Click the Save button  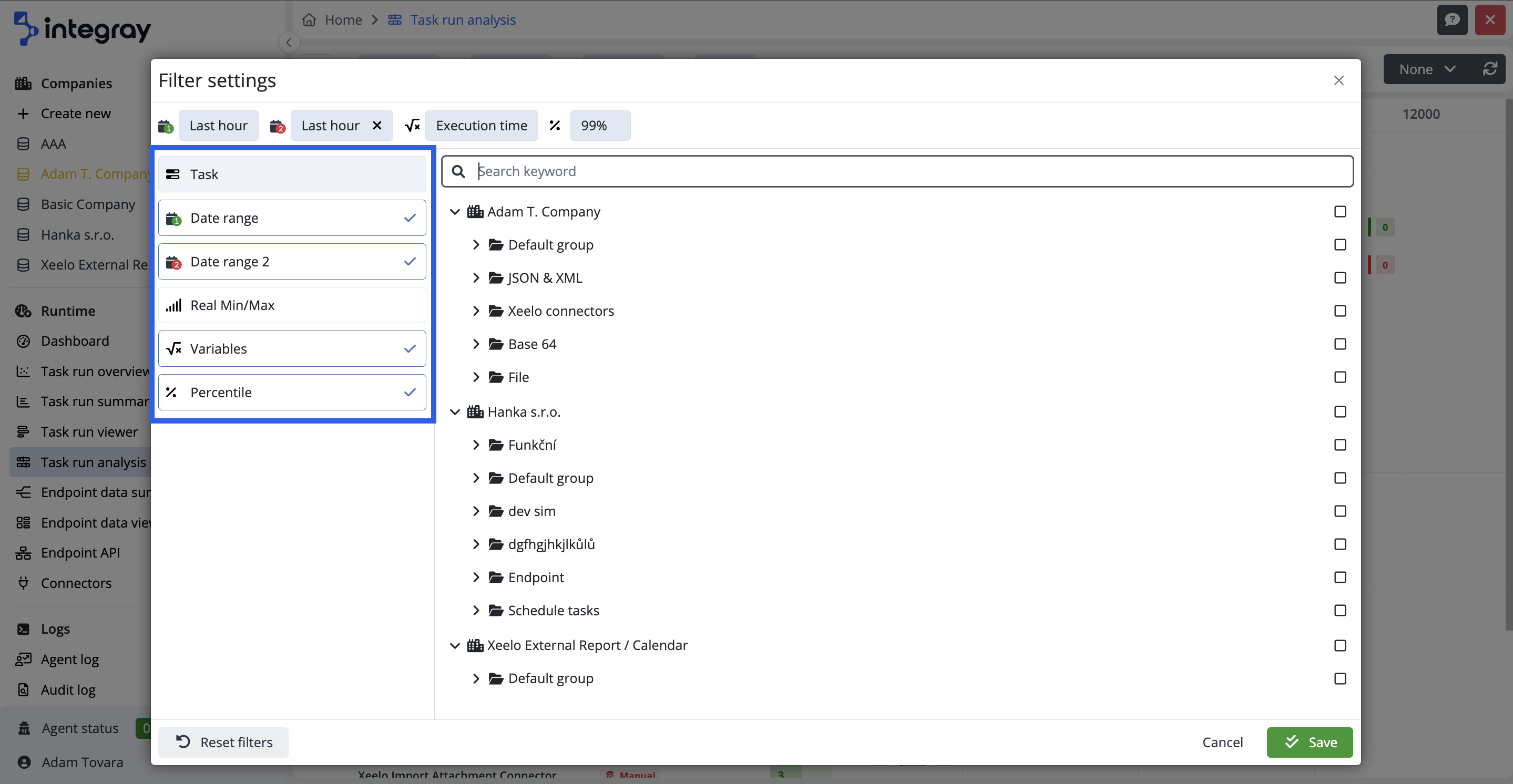pos(1310,742)
